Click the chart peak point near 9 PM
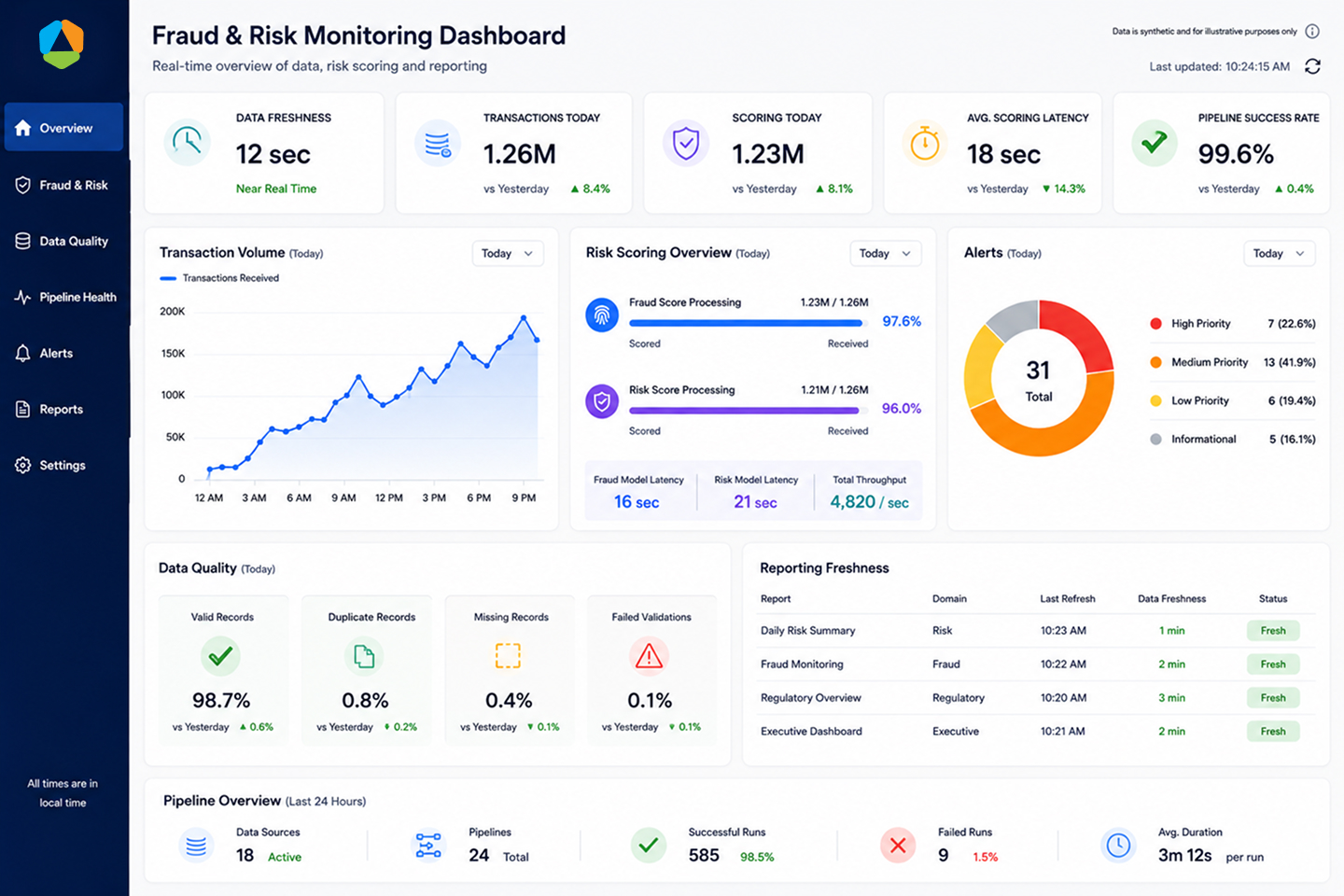The image size is (1344, 896). pyautogui.click(x=524, y=318)
